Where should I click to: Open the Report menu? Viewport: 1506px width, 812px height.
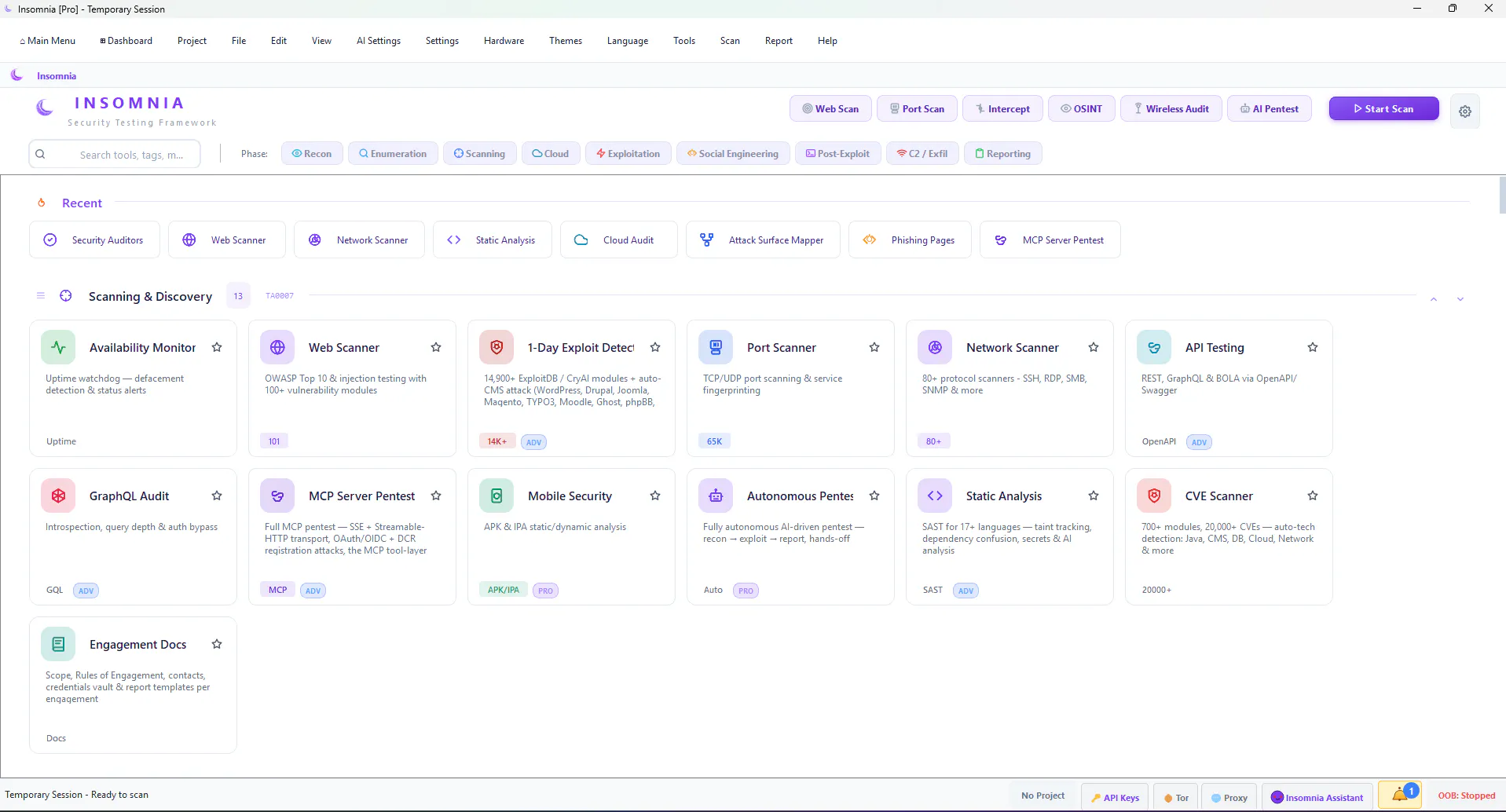click(779, 41)
